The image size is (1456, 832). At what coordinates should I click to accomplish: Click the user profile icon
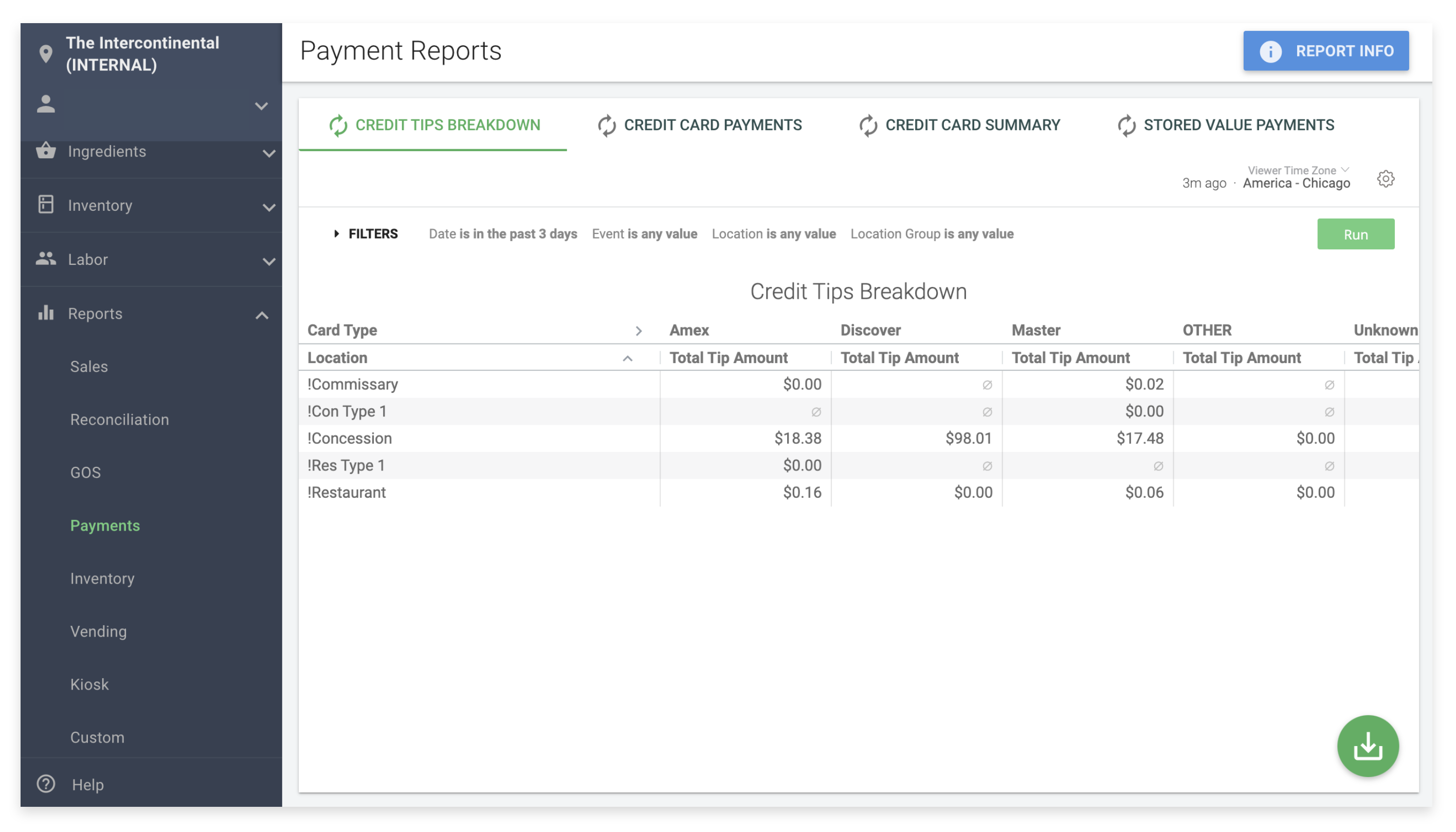46,104
